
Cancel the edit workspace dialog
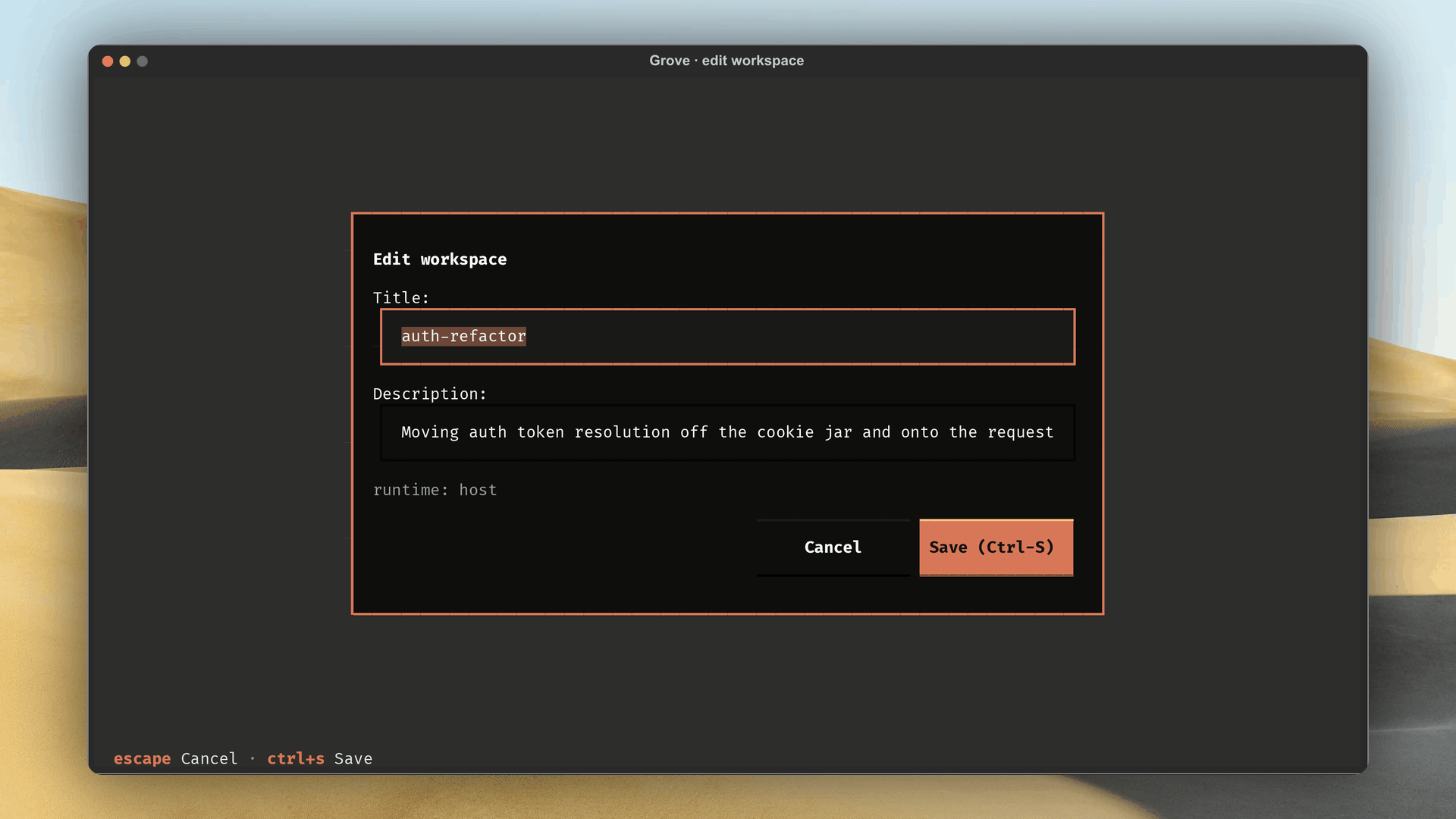click(833, 548)
